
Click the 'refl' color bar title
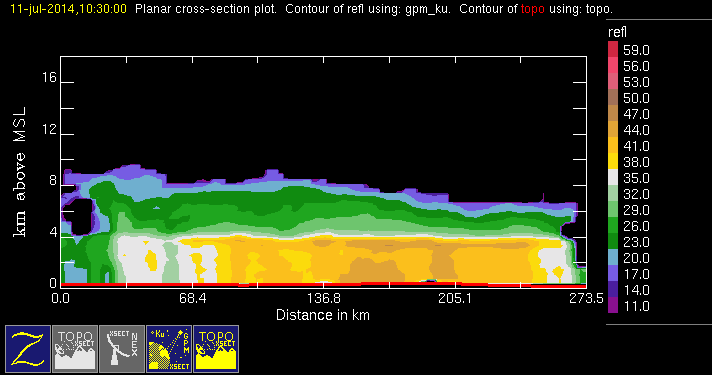pos(617,32)
